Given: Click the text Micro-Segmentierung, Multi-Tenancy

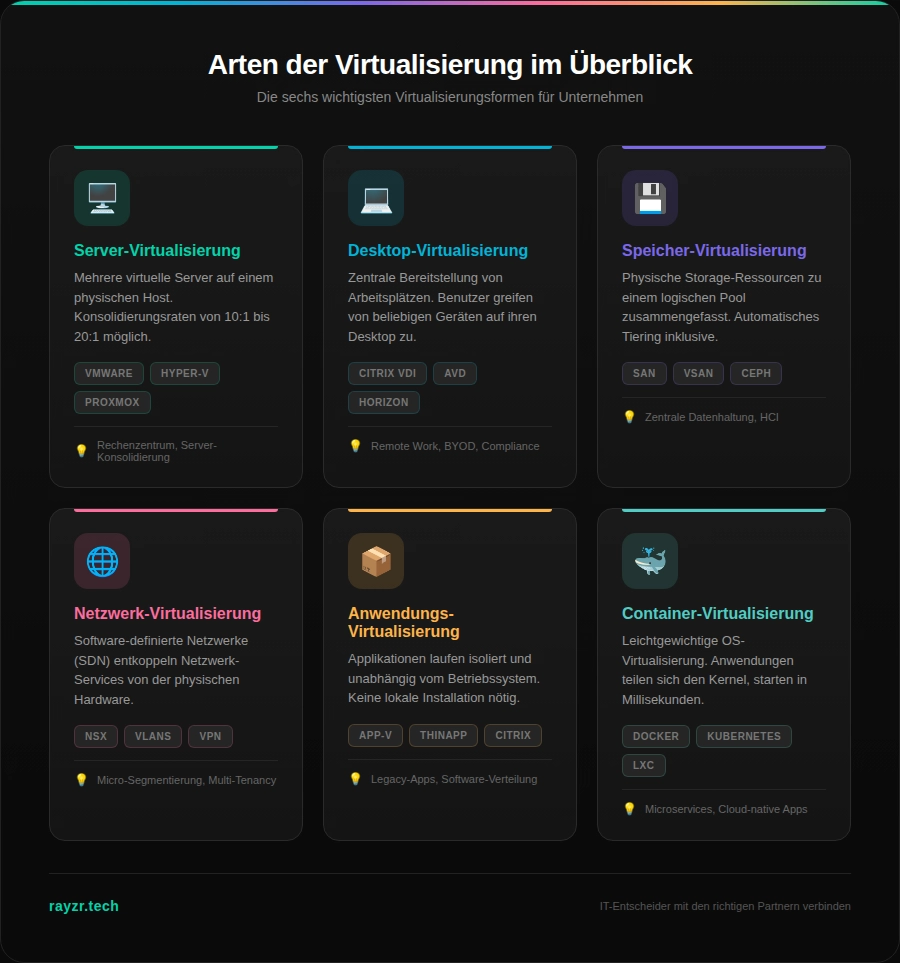Looking at the screenshot, I should coord(187,780).
